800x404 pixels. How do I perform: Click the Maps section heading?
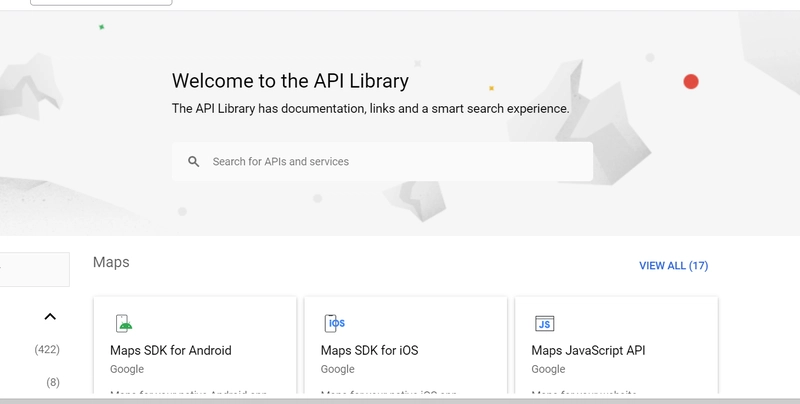click(x=111, y=262)
